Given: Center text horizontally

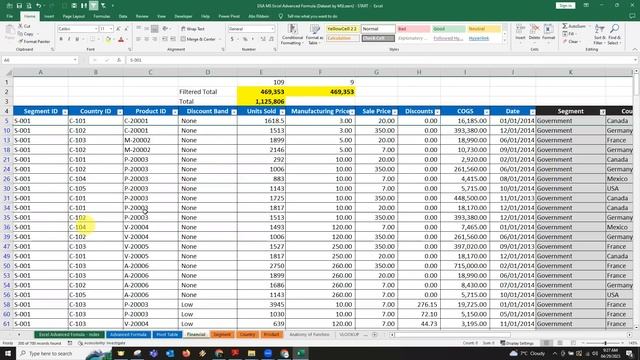Looking at the screenshot, I should click(147, 39).
